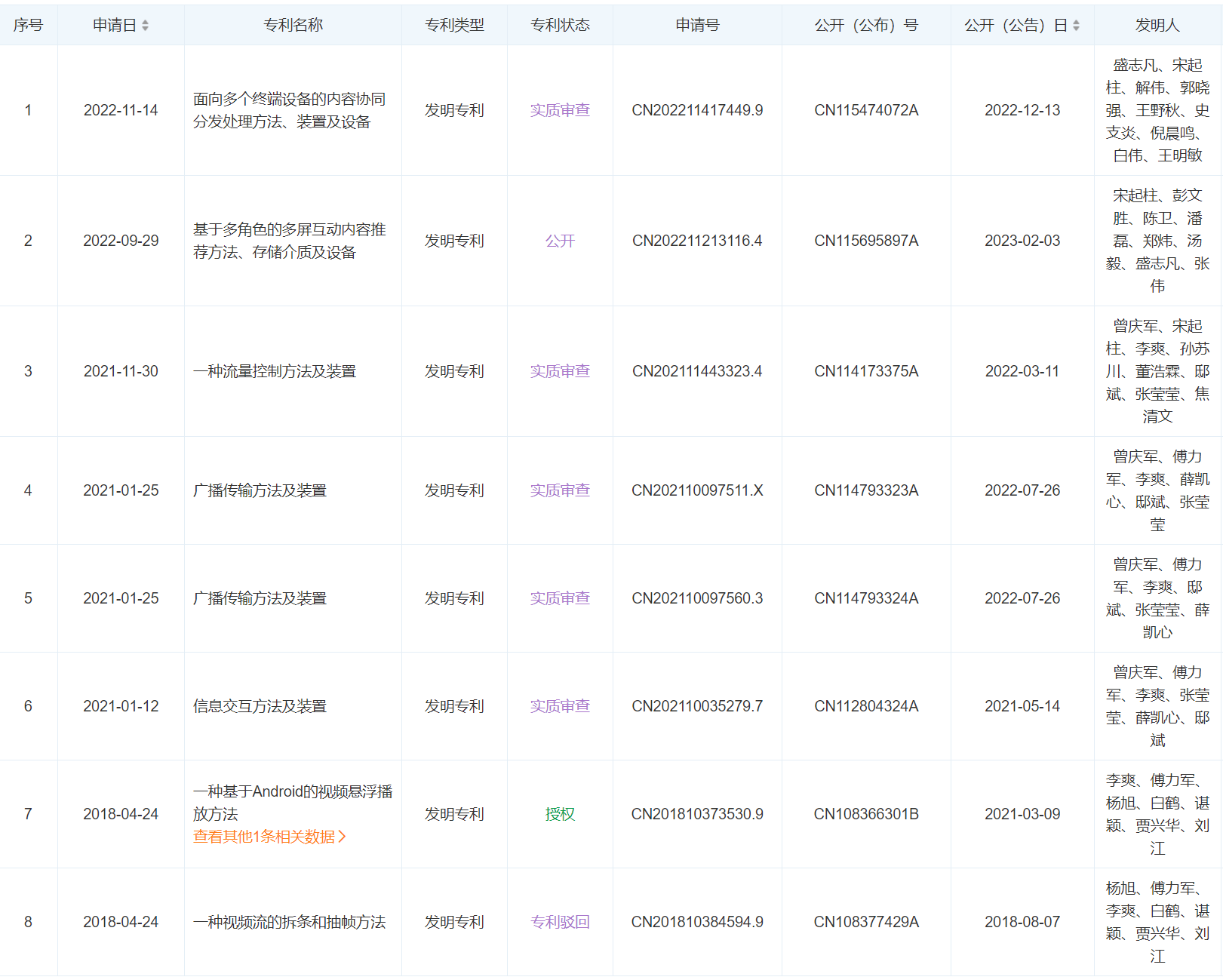Click application number CN202110035279.7
The image size is (1223, 980).
click(x=697, y=706)
